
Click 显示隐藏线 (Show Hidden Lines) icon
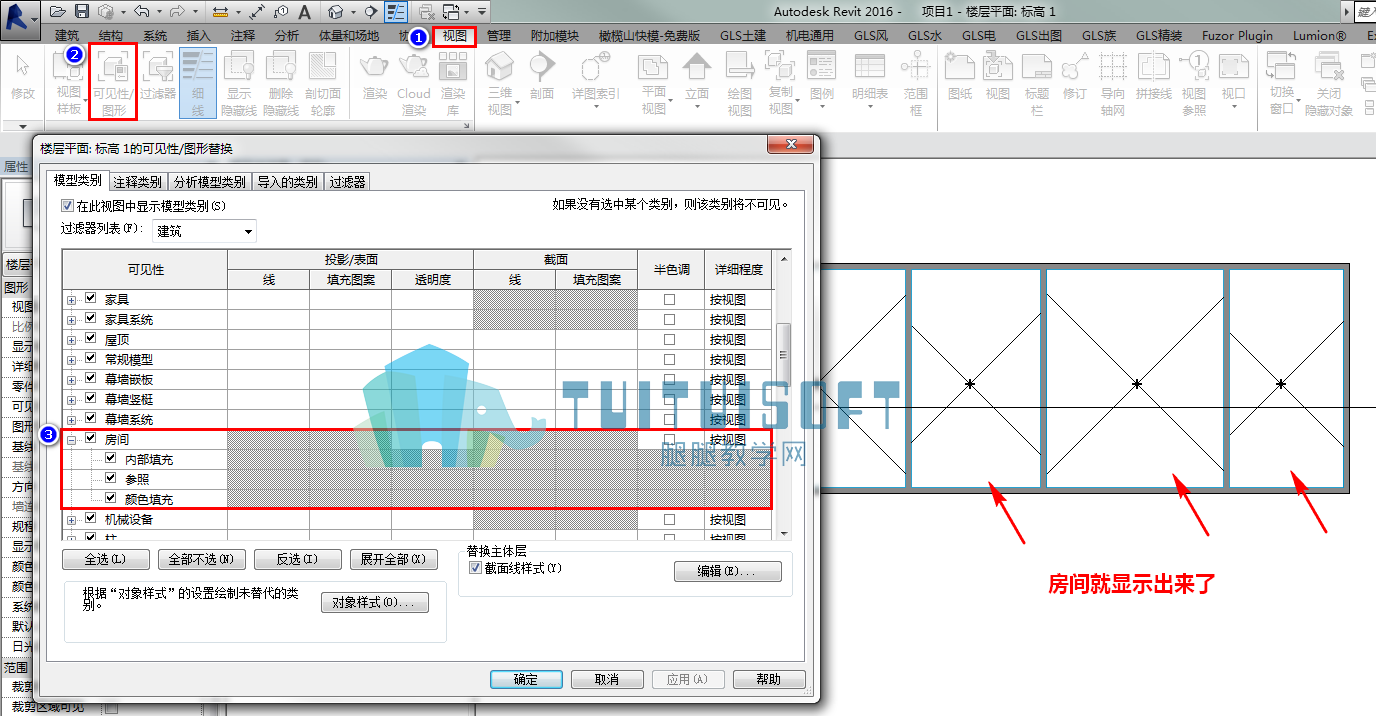click(240, 84)
